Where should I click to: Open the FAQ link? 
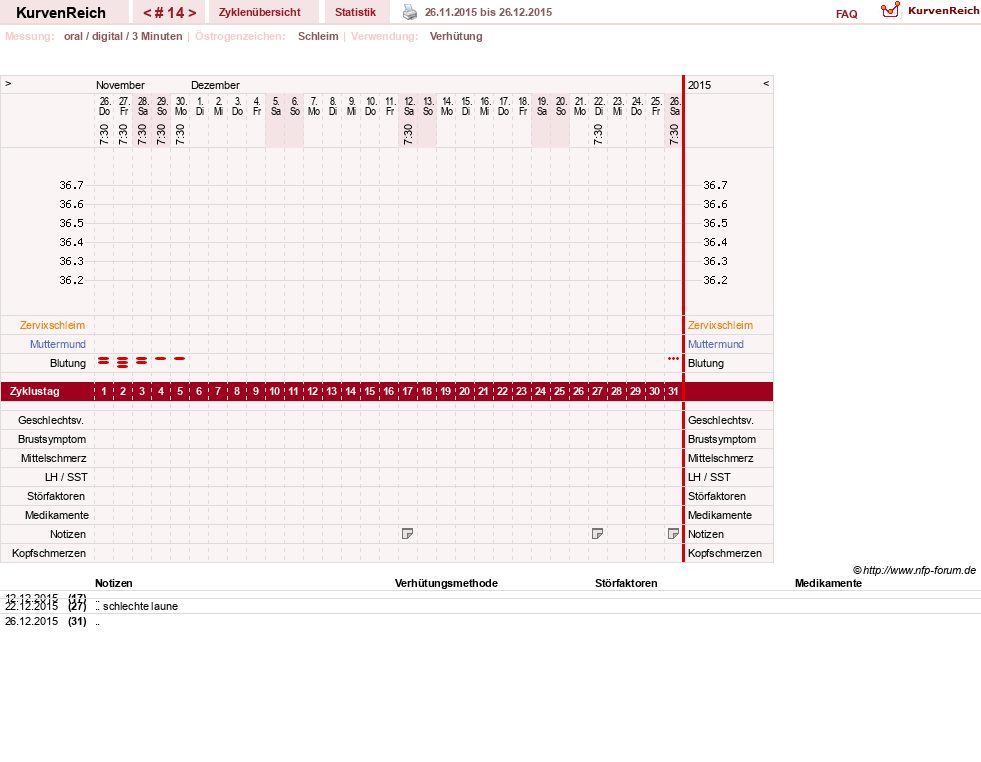coord(846,14)
